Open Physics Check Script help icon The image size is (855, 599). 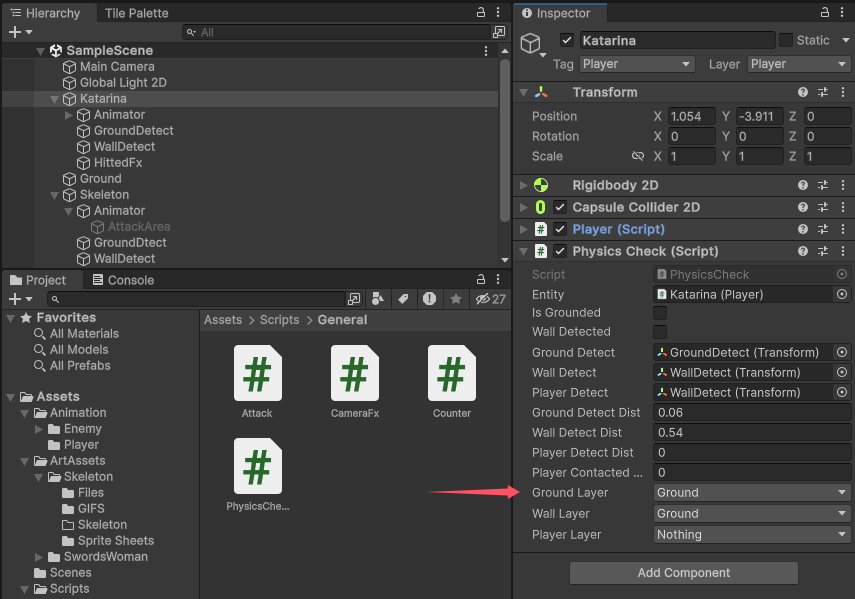803,251
